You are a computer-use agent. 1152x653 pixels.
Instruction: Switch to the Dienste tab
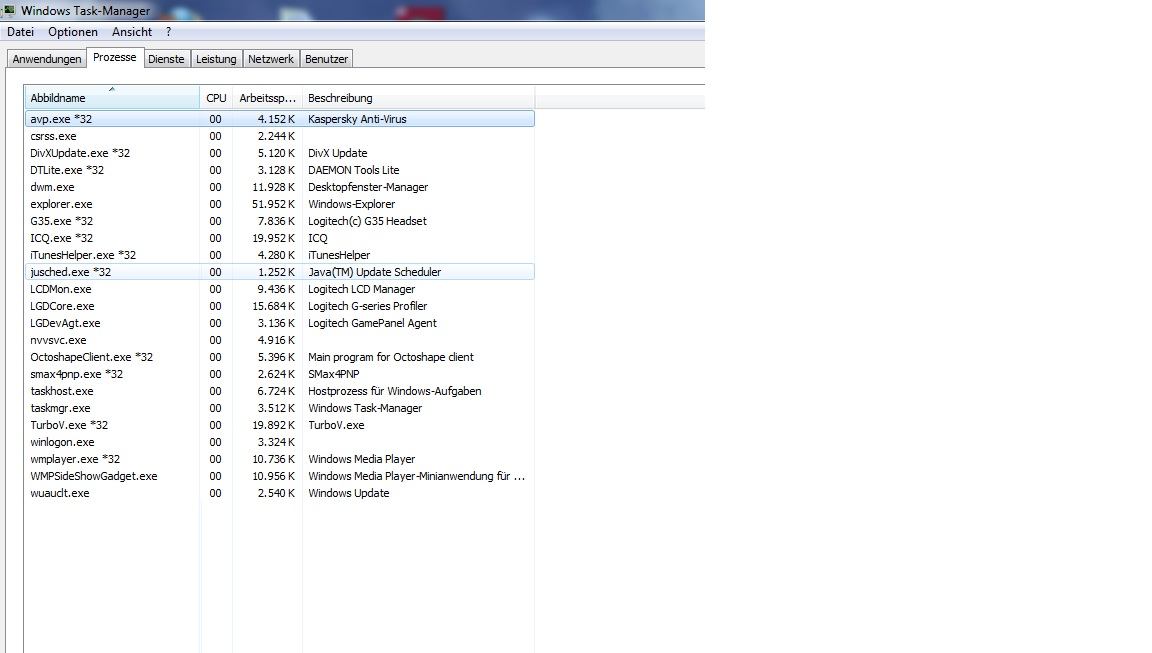coord(166,59)
